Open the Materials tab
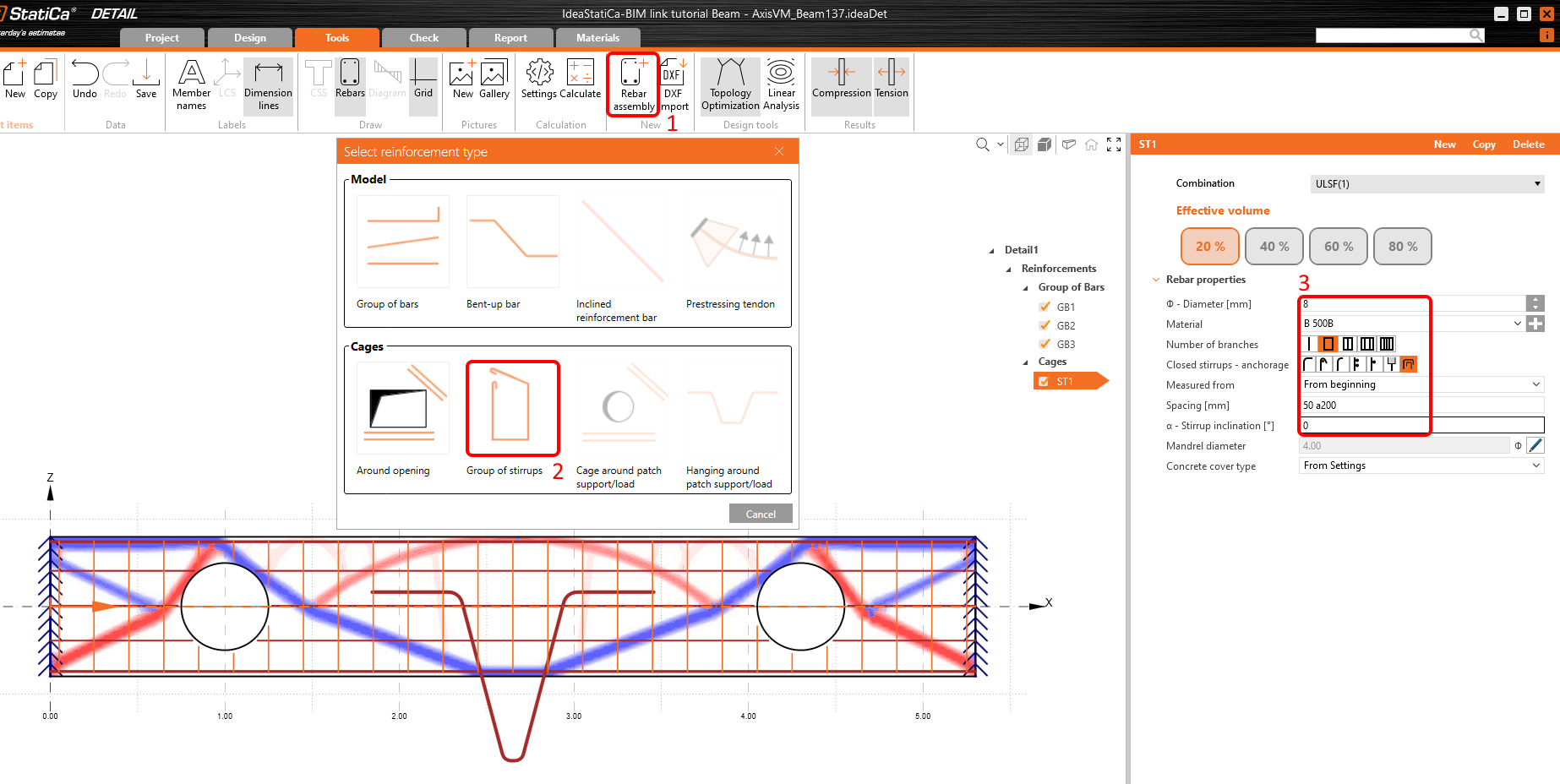The width and height of the screenshot is (1560, 784). [597, 38]
